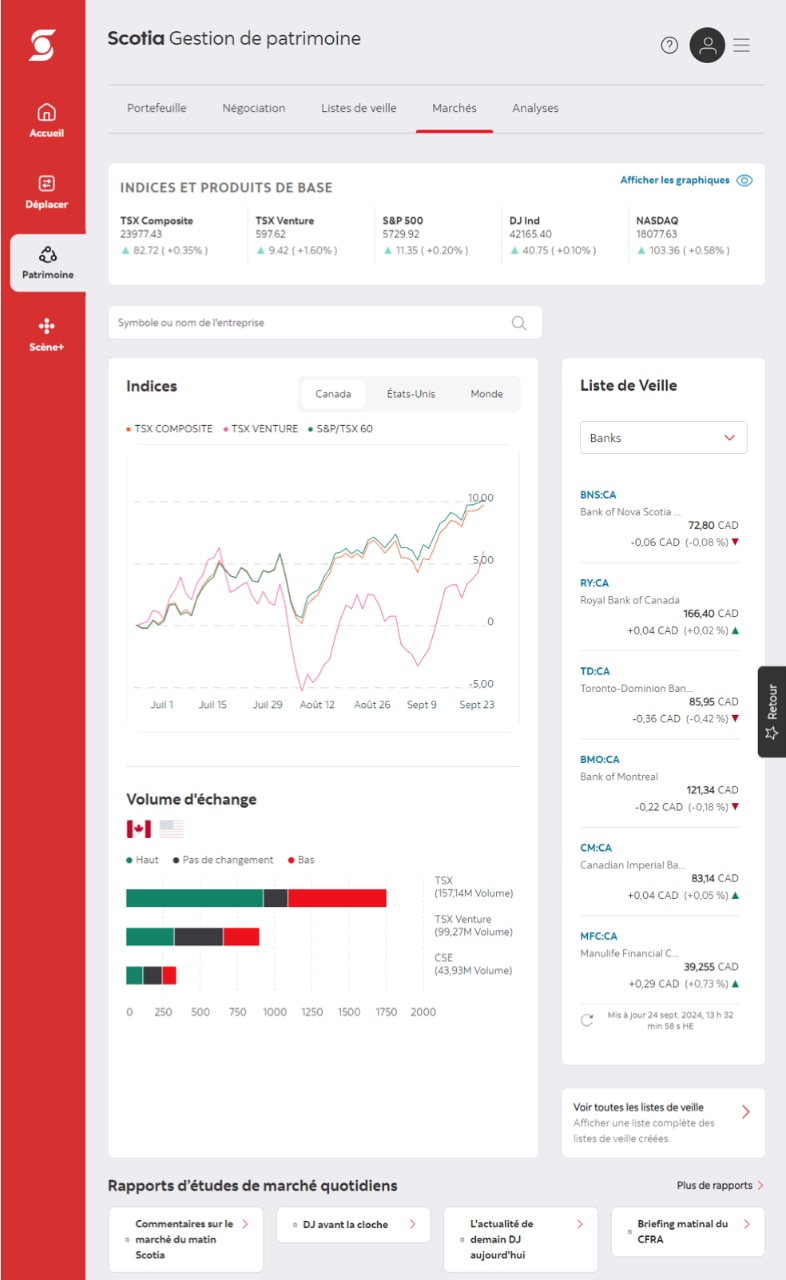Open the RY:CA ticker link
Viewport: 786px width, 1280px height.
point(594,583)
